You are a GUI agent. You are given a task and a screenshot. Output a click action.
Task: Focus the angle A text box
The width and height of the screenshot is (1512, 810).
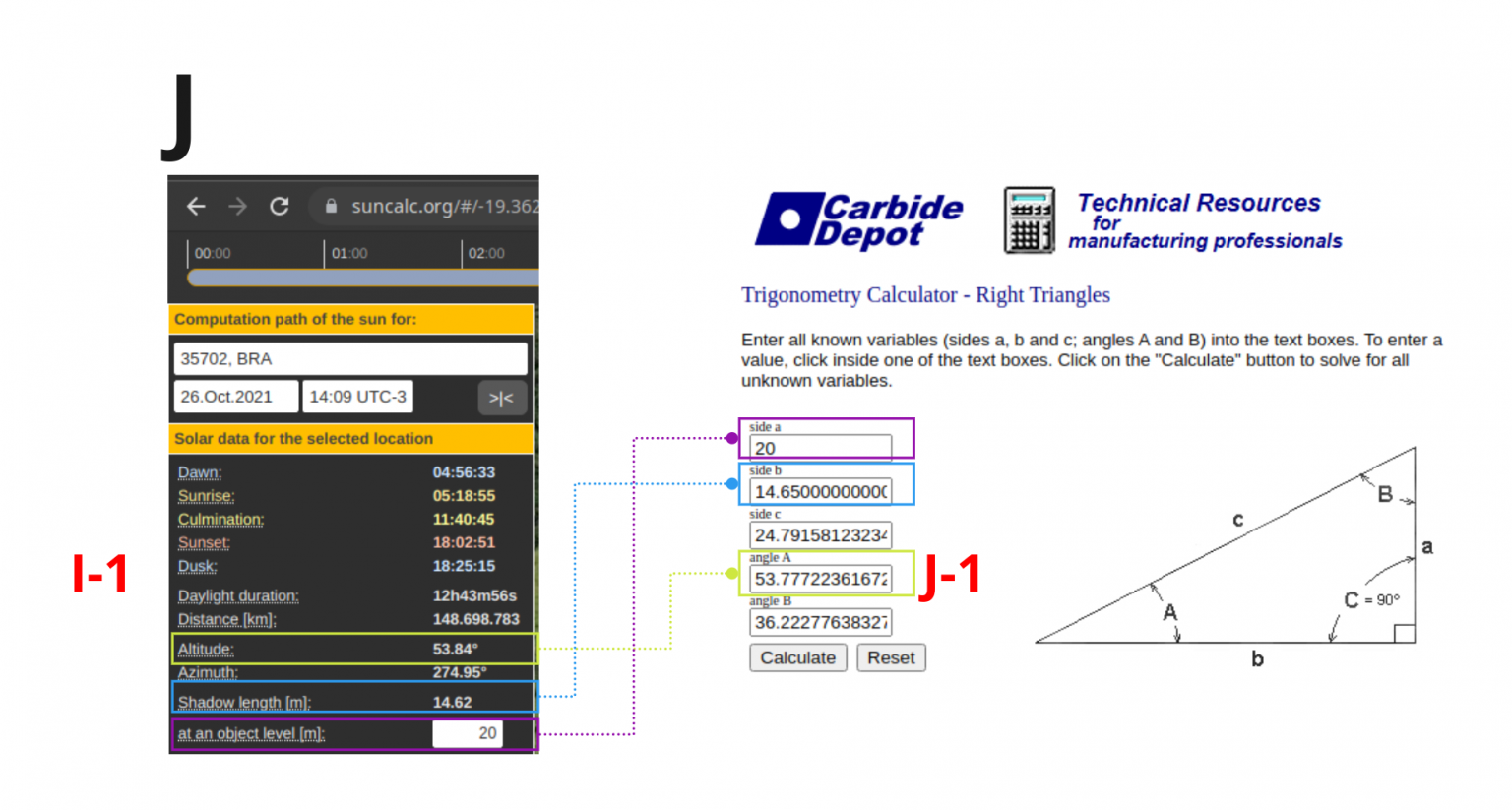coord(820,579)
